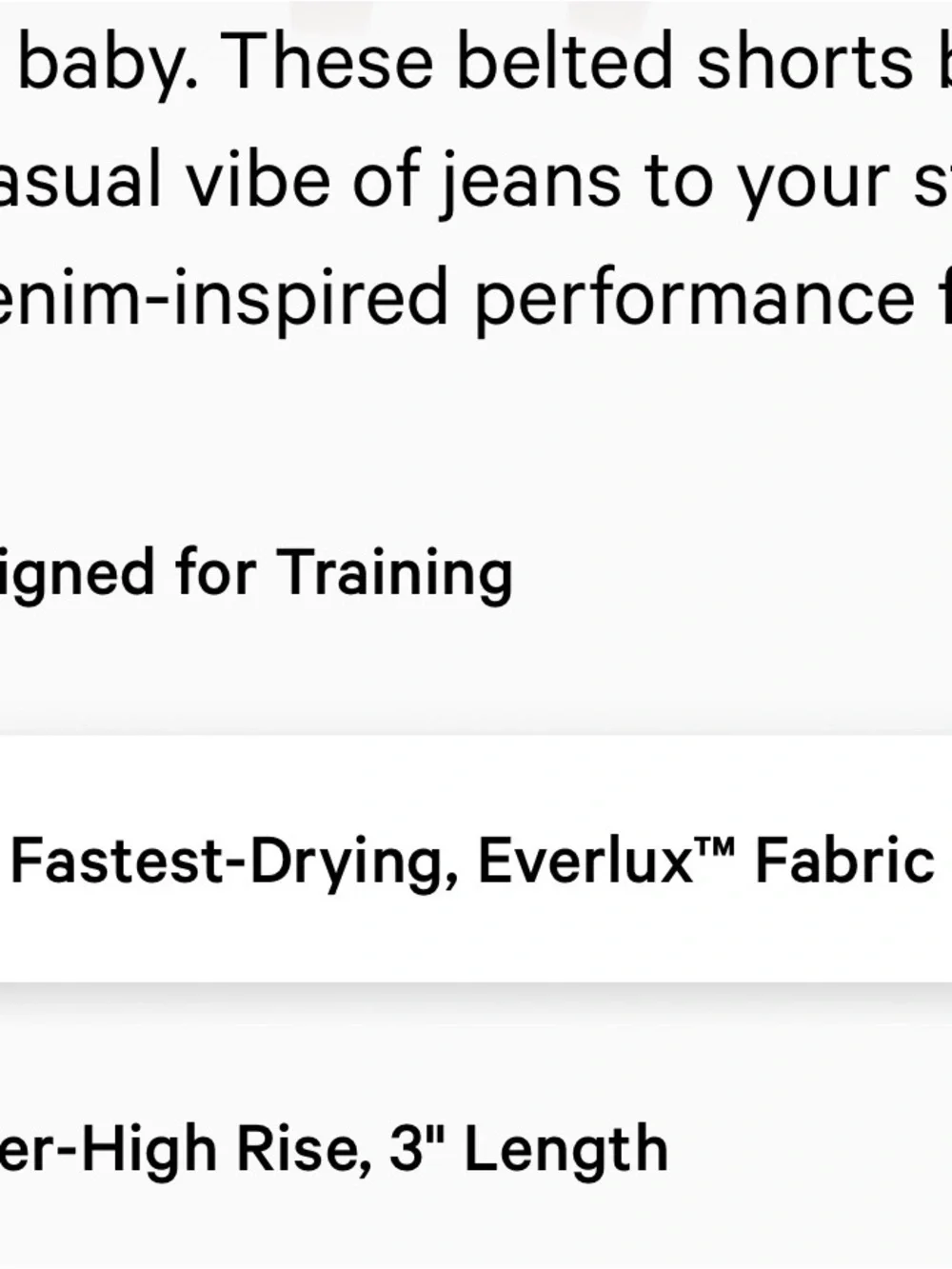Screen dimensions: 952x1269
Task: Click the word jeans in description
Action: point(529,181)
